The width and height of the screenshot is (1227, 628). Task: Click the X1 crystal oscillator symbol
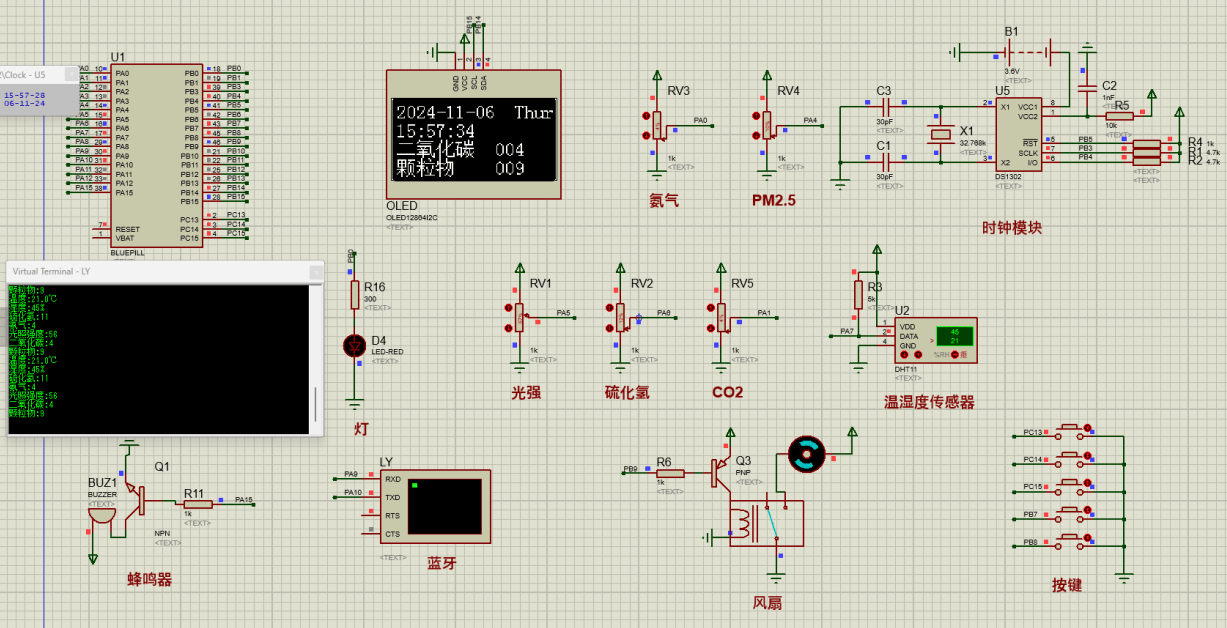[x=940, y=135]
